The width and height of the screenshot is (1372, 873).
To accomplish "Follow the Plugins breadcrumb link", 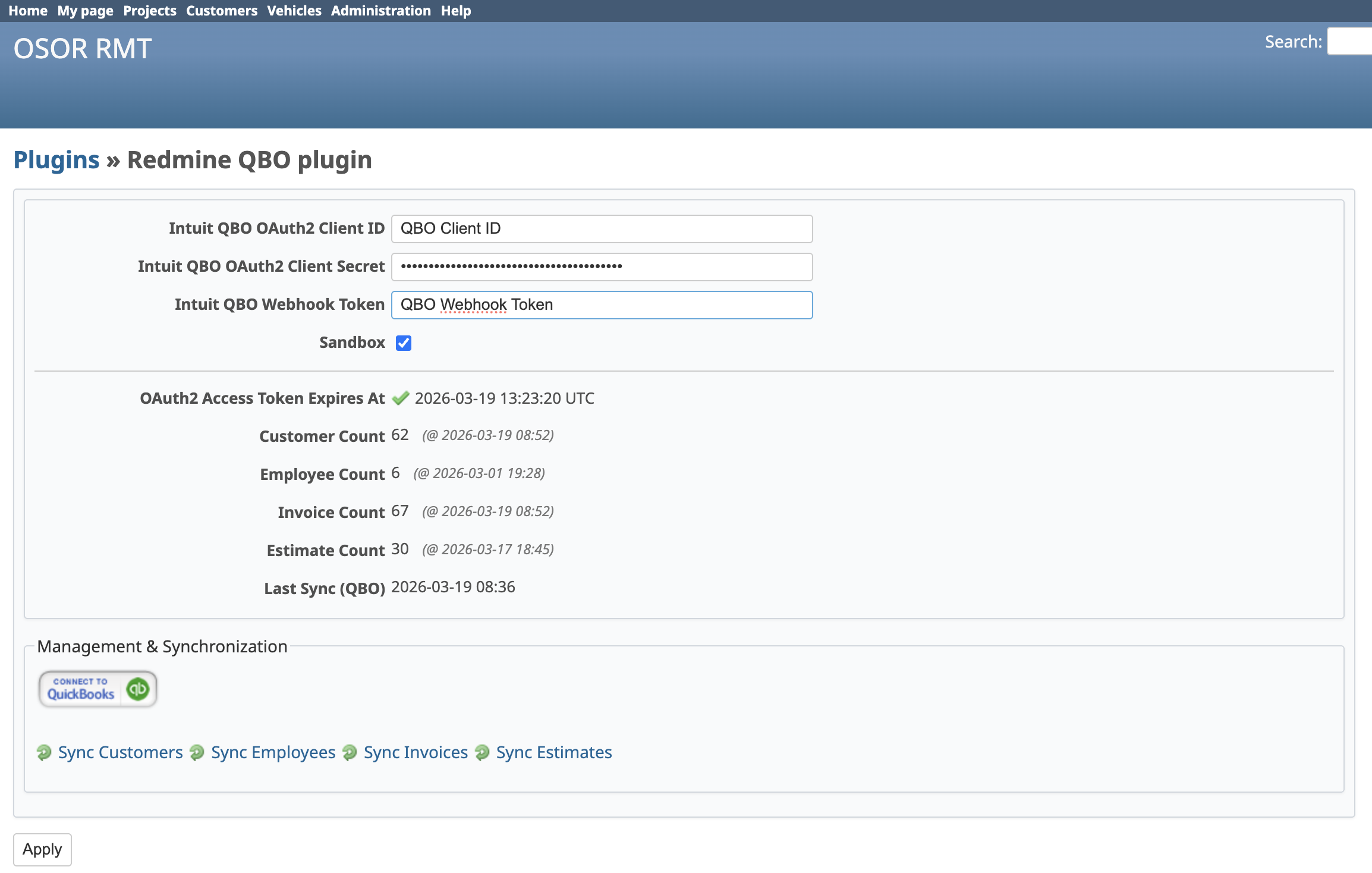I will coord(56,160).
